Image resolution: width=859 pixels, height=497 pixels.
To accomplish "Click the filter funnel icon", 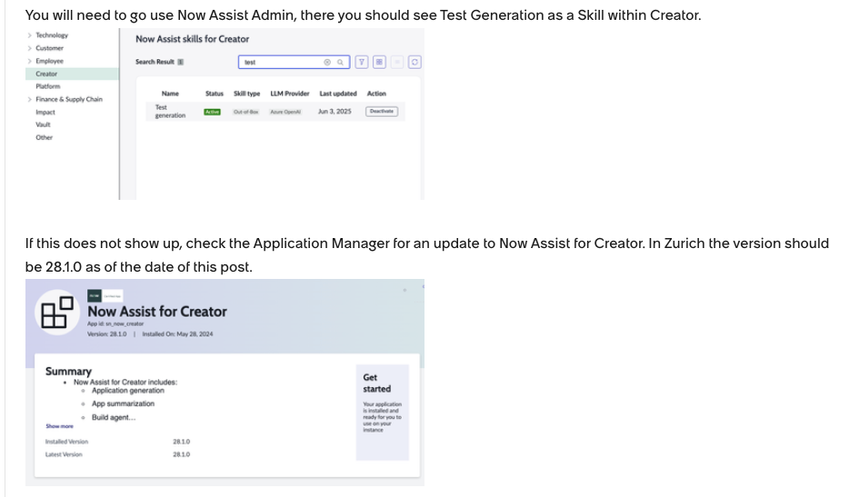I will tap(362, 62).
